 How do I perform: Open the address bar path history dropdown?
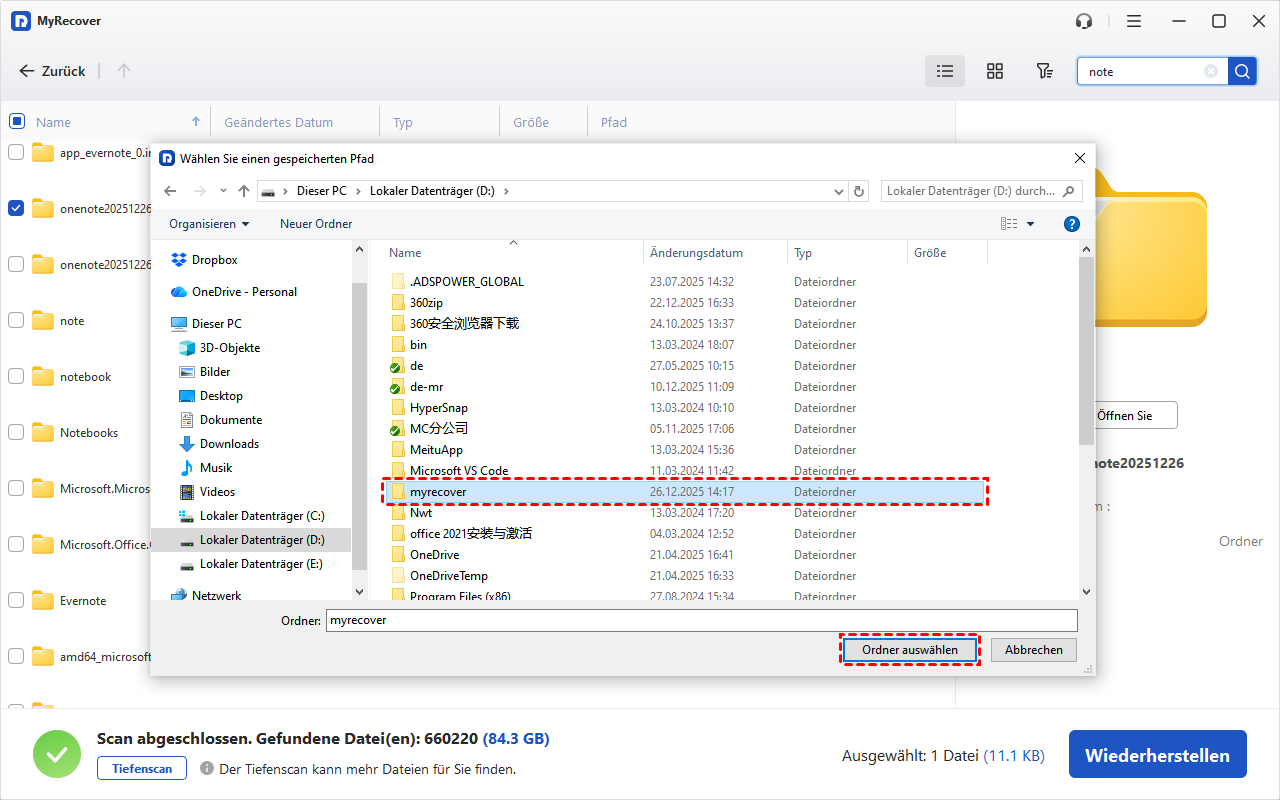(838, 191)
